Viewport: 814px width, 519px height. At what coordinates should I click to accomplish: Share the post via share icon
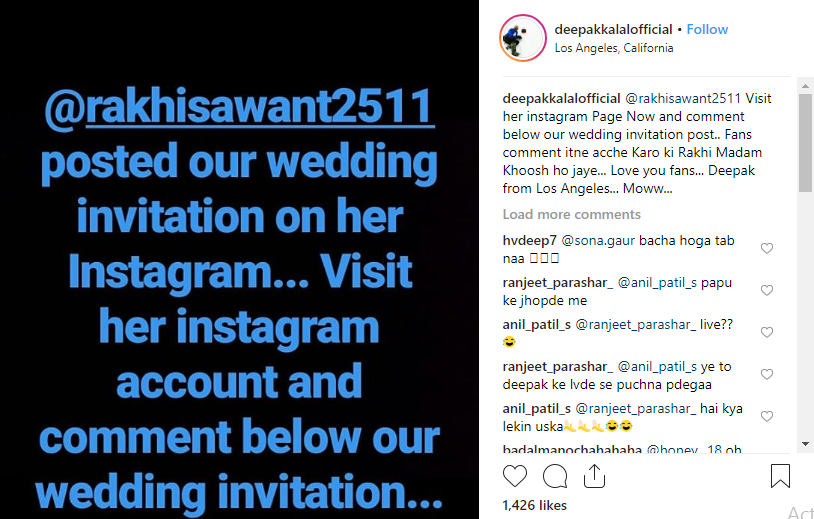594,475
